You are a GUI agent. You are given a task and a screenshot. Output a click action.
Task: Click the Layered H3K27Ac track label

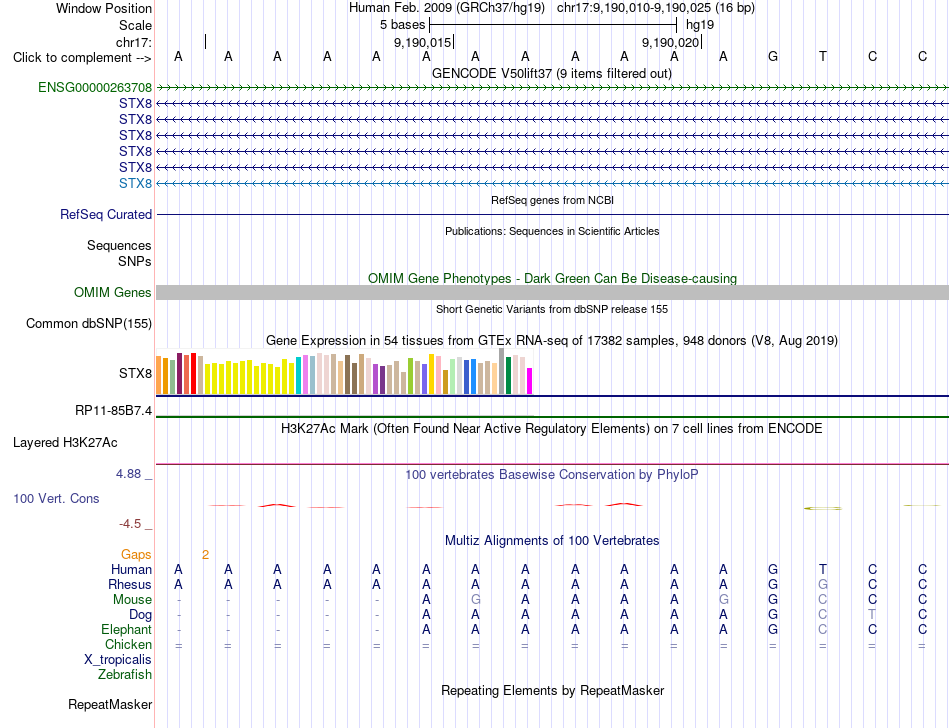[x=65, y=443]
